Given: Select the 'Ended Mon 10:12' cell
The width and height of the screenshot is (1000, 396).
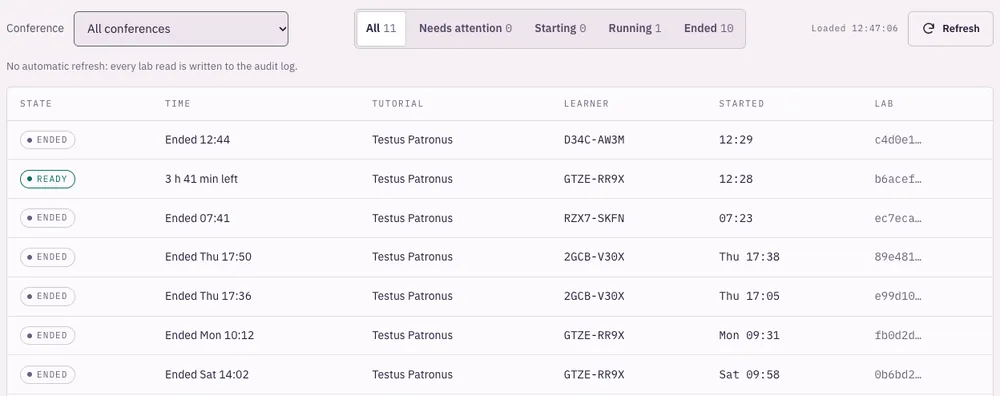Looking at the screenshot, I should pyautogui.click(x=209, y=335).
